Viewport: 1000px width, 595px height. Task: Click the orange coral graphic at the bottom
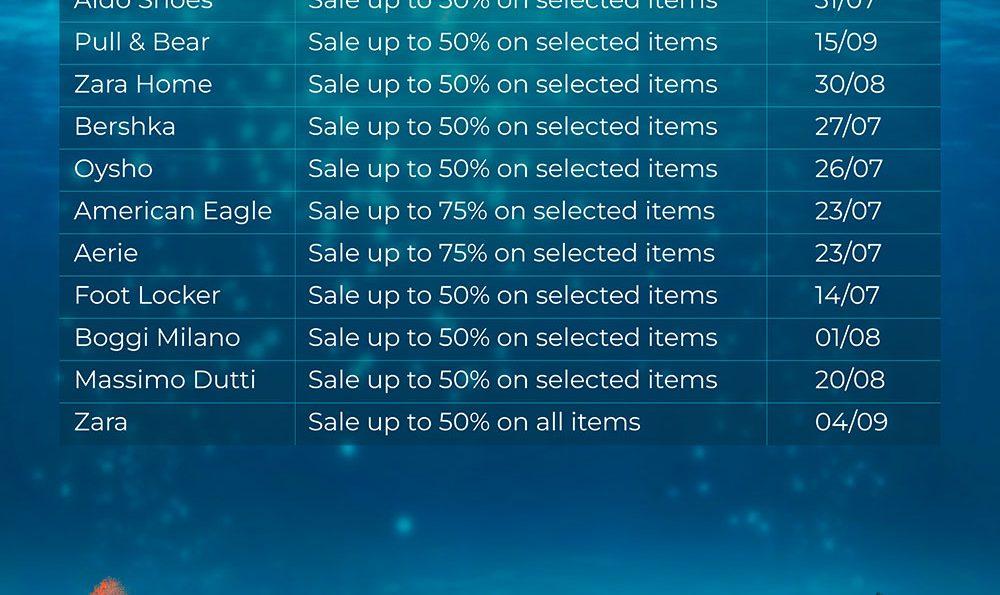(107, 586)
